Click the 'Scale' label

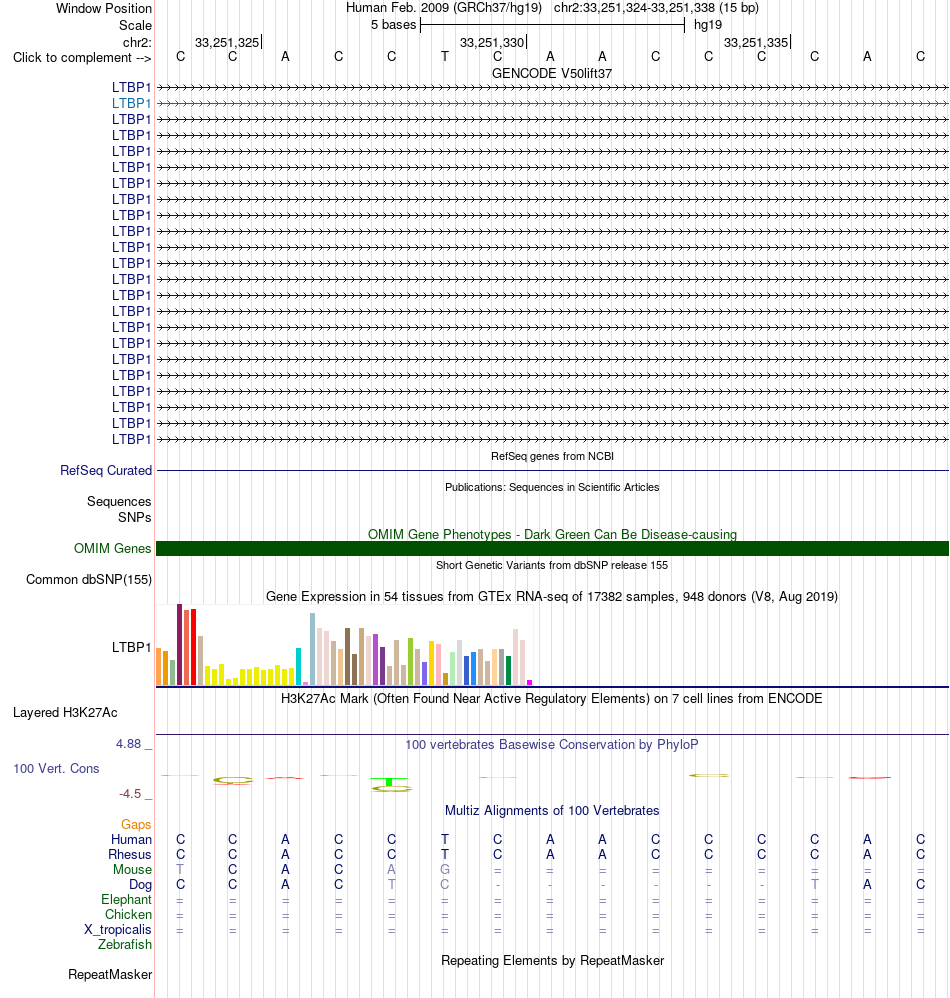[x=135, y=25]
